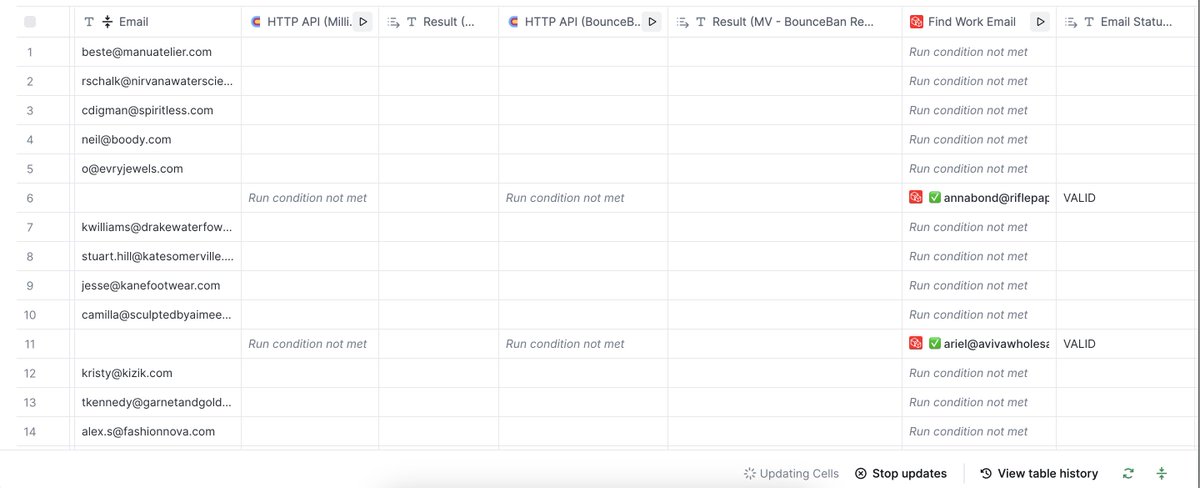Select cell jesse@kanefootwear.com
Viewport: 1200px width, 488px height.
point(158,285)
